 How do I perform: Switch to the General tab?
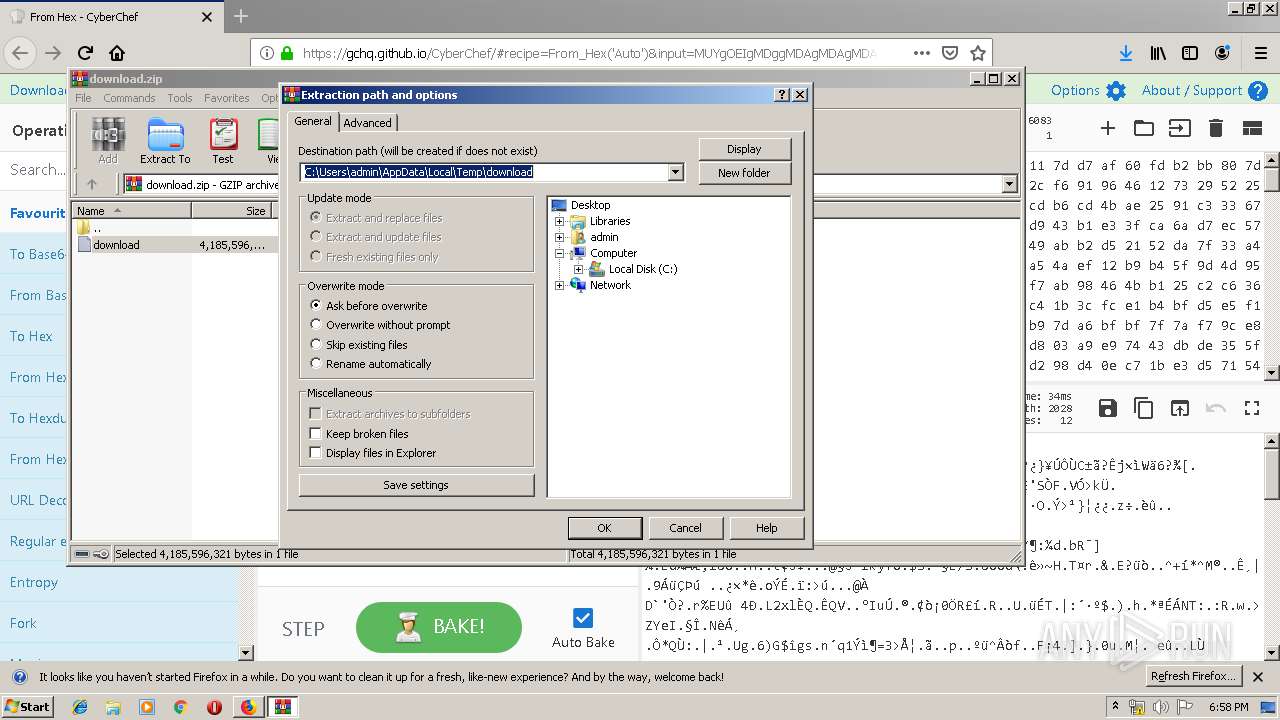click(313, 121)
